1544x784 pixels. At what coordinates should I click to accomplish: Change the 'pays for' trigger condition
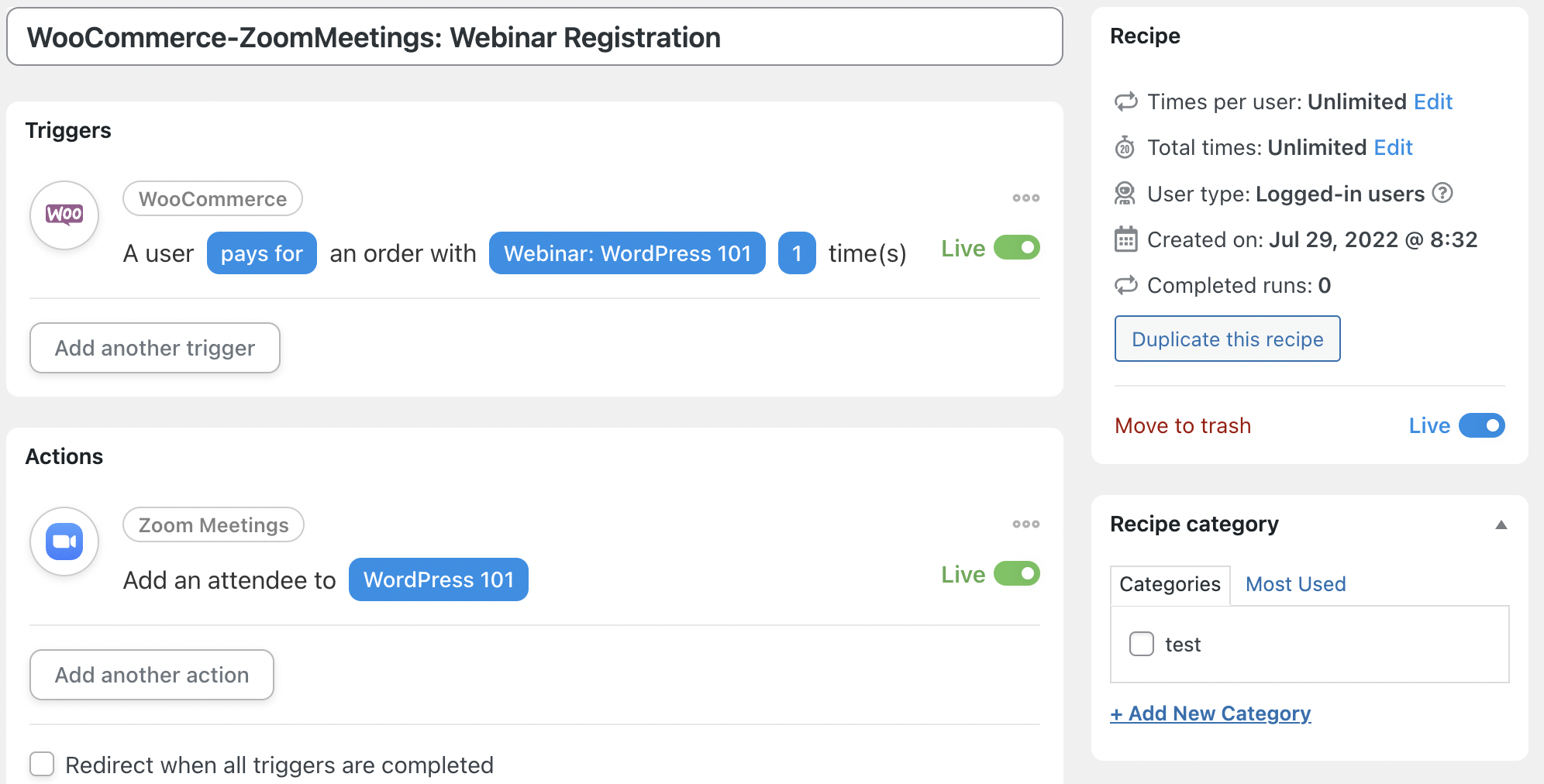coord(262,253)
